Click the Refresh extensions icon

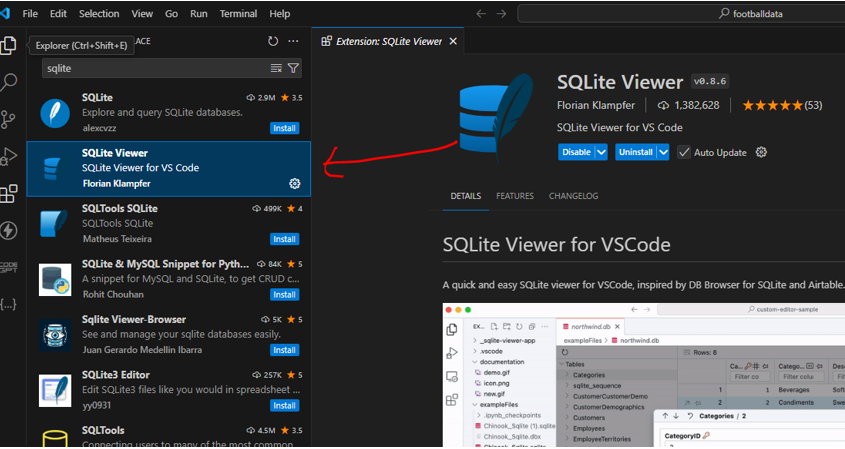click(273, 41)
